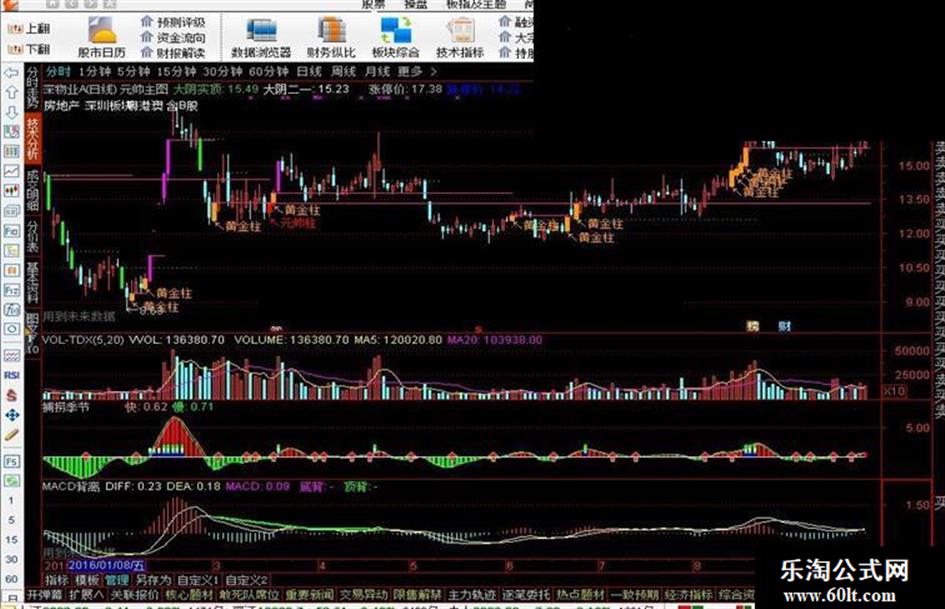Open the 股市日历 stock calendar icon
This screenshot has width=945, height=609.
102,36
